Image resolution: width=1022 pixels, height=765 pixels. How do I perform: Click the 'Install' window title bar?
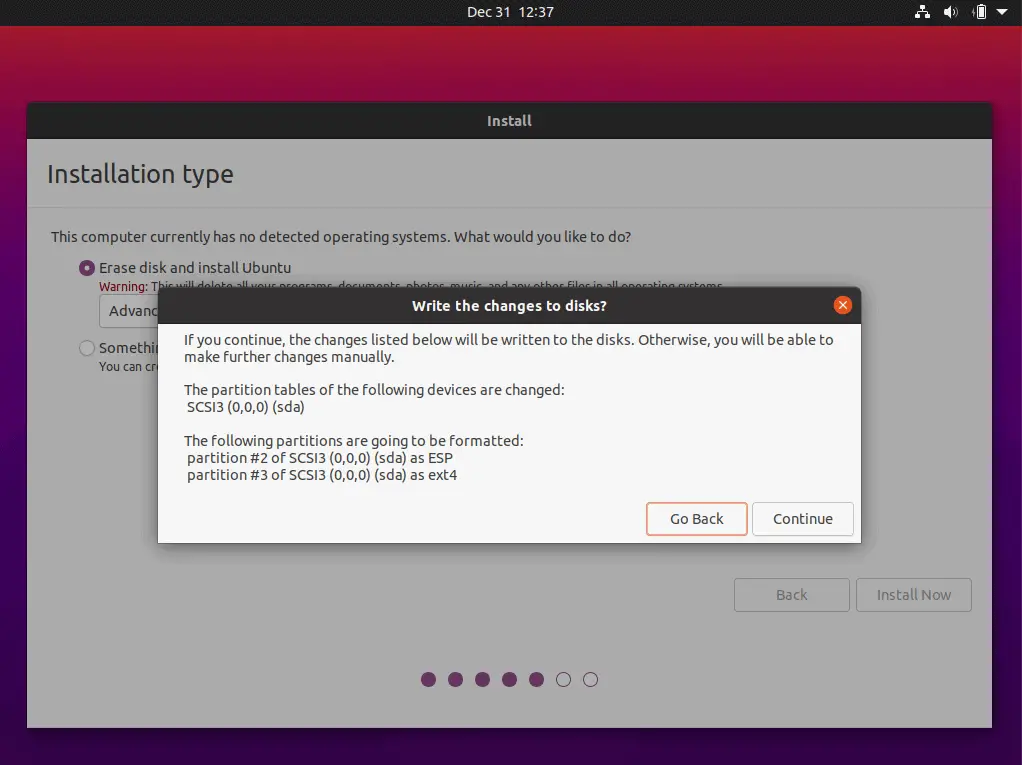509,121
